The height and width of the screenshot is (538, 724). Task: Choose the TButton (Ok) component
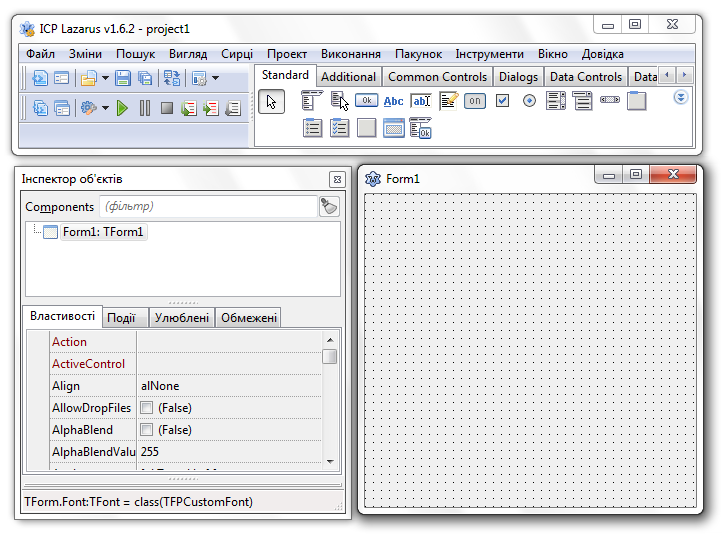pyautogui.click(x=367, y=100)
